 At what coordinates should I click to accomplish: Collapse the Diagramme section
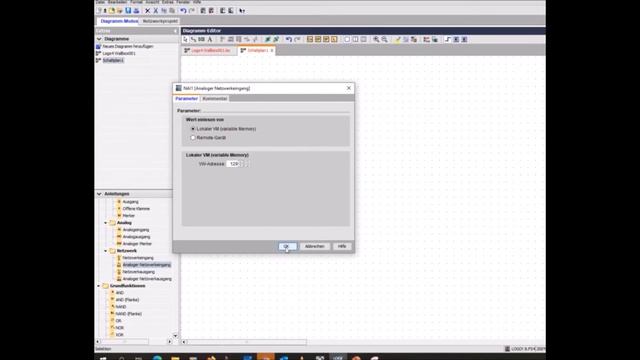(99, 39)
